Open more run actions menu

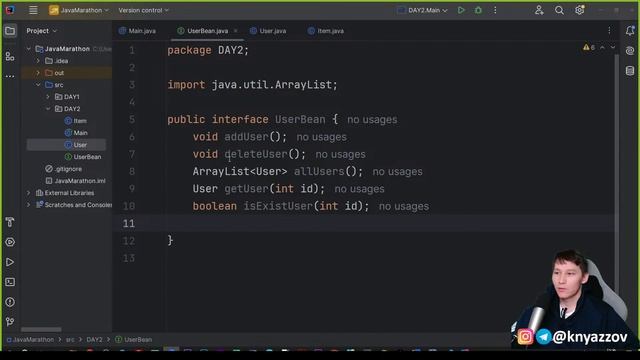click(495, 10)
